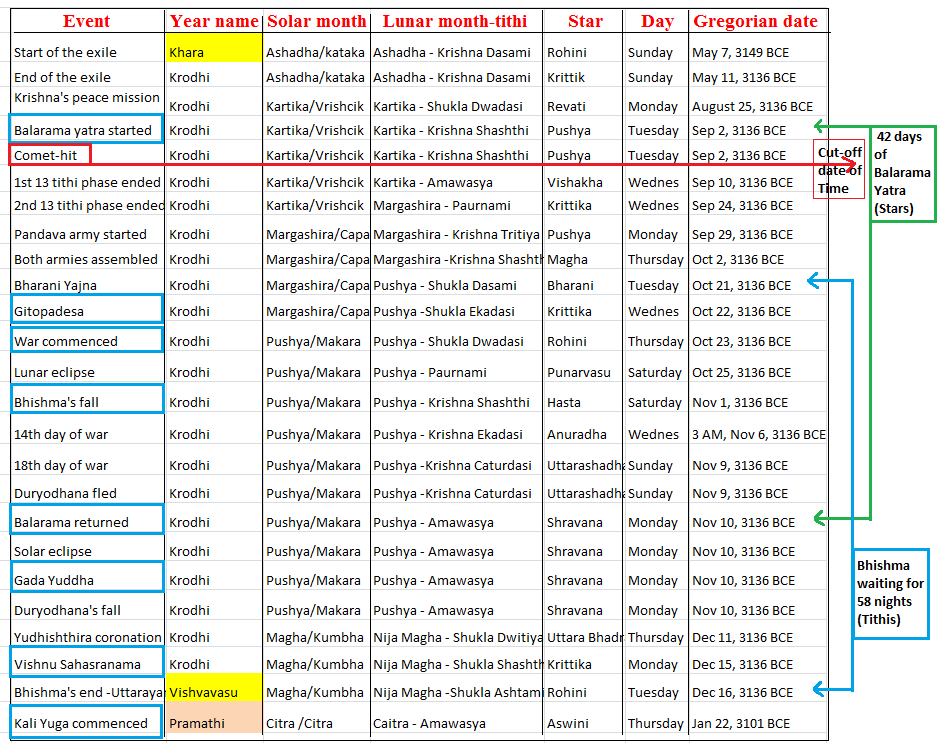943x746 pixels.
Task: Select the 'Bhishma's end -Uttarayana' cell
Action: tap(88, 692)
